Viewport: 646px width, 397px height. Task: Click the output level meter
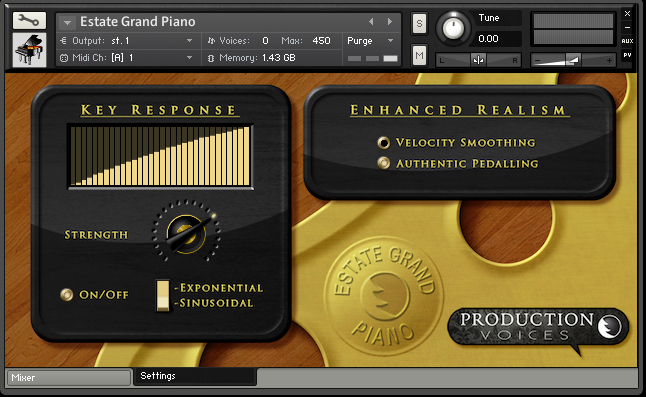click(573, 29)
